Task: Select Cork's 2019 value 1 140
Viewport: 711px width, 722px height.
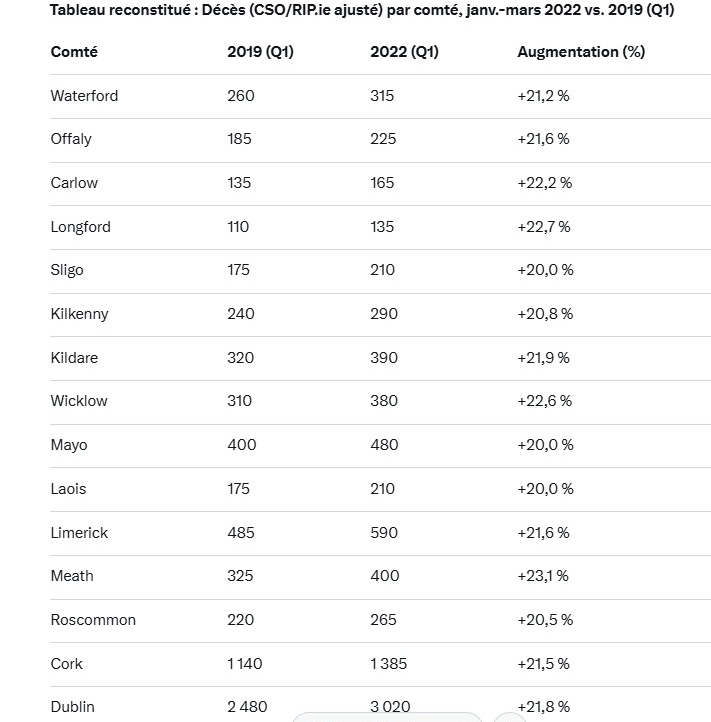Action: click(x=246, y=664)
